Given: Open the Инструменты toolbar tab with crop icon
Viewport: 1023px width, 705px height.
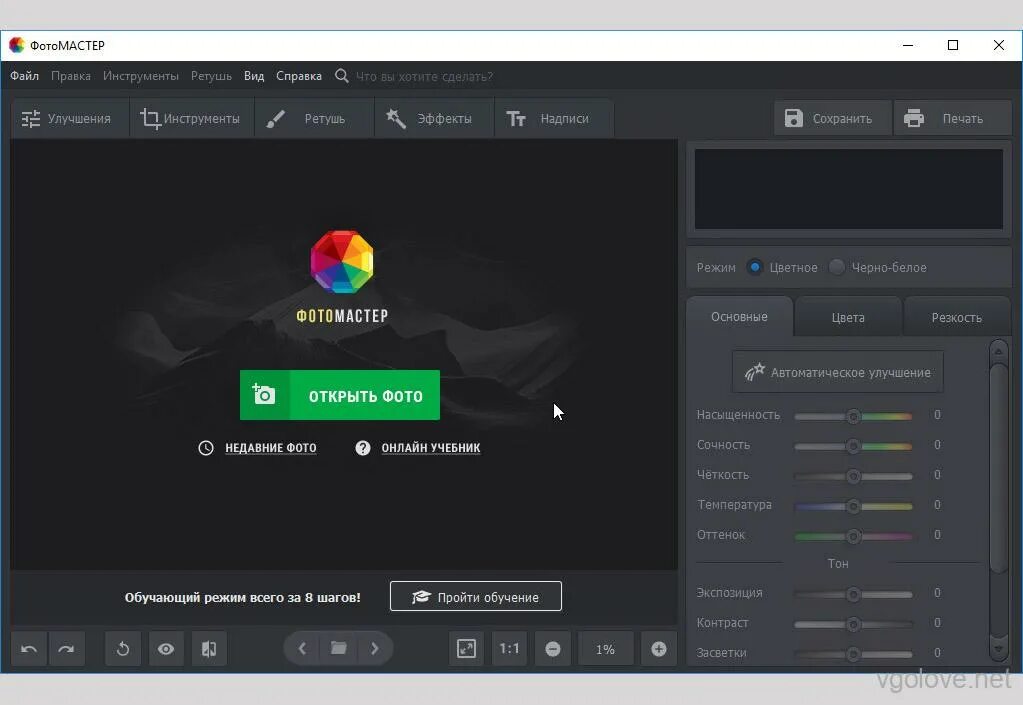Looking at the screenshot, I should click(x=191, y=119).
